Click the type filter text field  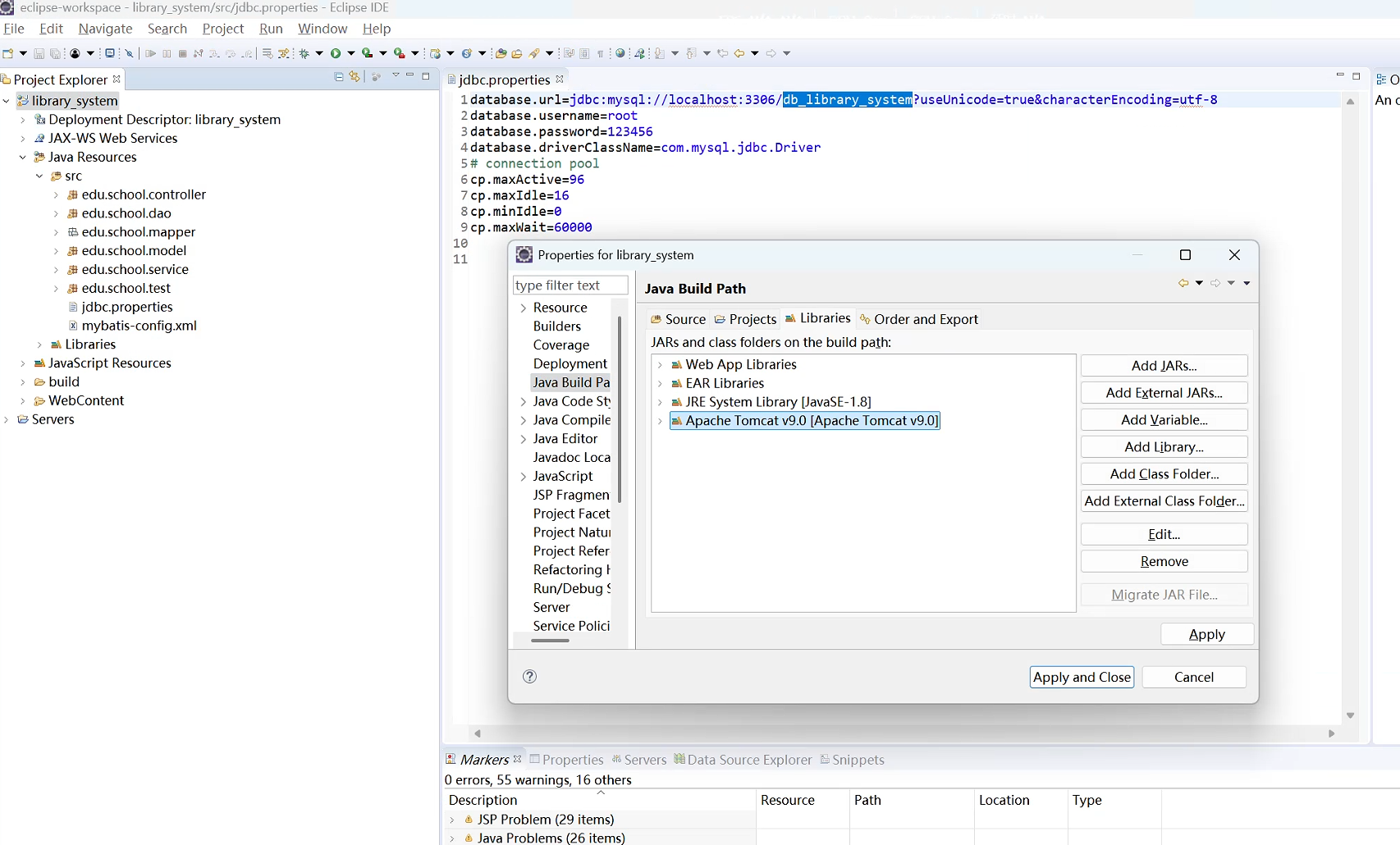pyautogui.click(x=570, y=285)
